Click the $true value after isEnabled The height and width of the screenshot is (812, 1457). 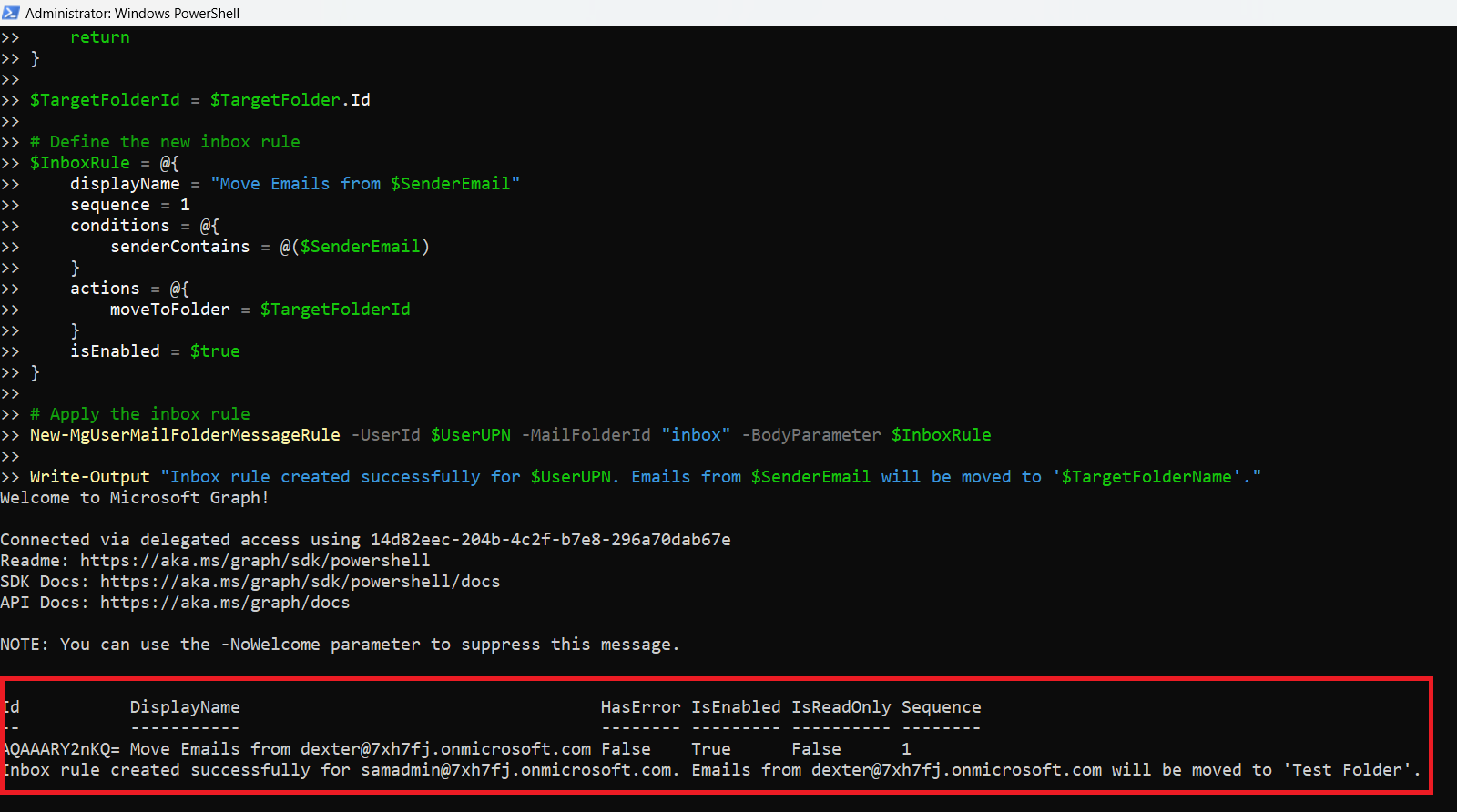click(215, 351)
